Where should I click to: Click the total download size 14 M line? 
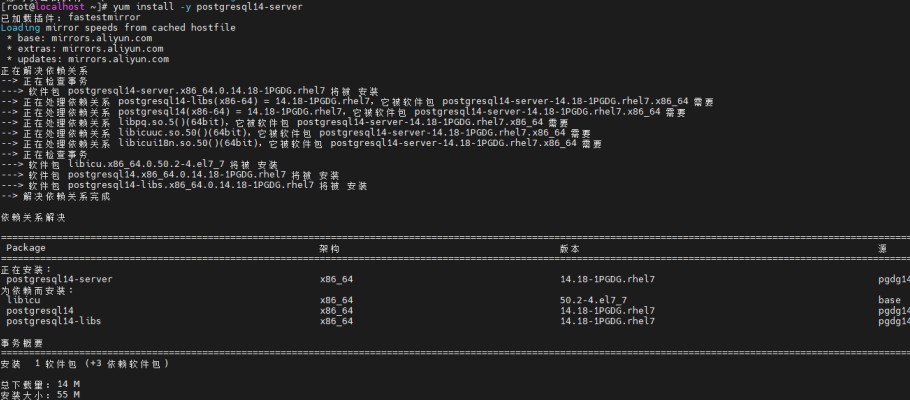40,384
